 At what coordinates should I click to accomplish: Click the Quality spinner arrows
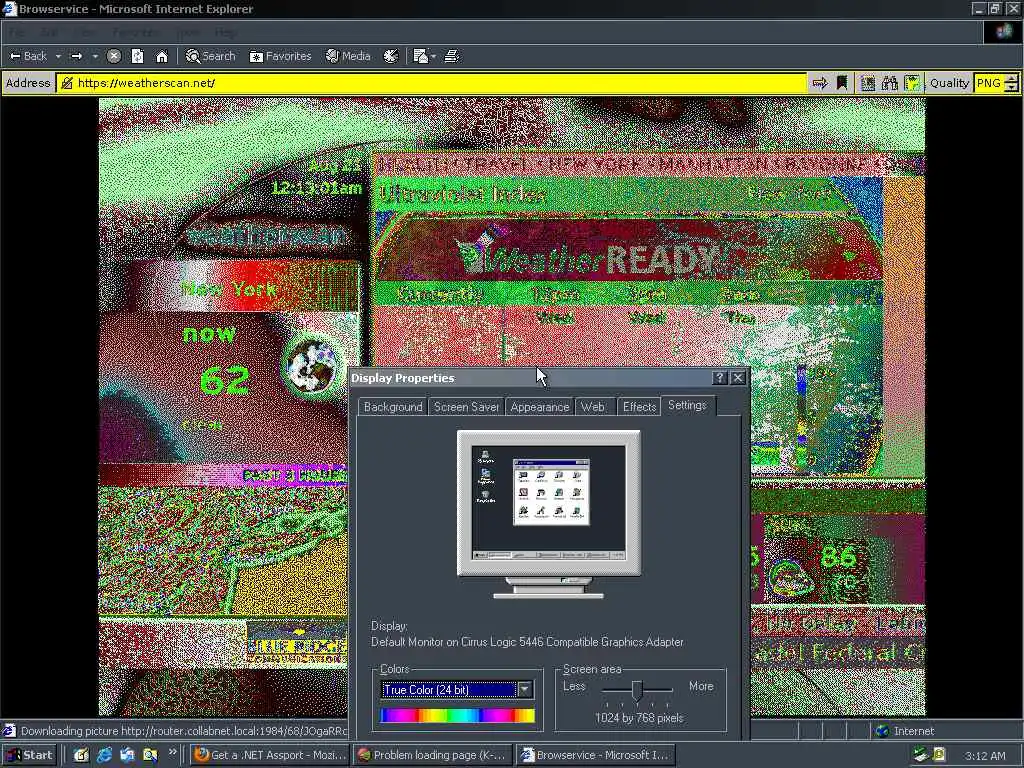[1011, 83]
